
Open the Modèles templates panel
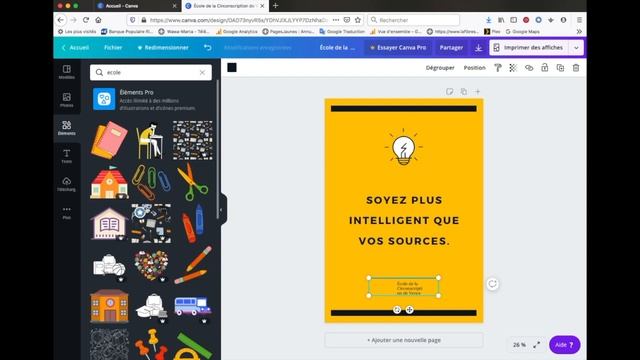pyautogui.click(x=67, y=72)
